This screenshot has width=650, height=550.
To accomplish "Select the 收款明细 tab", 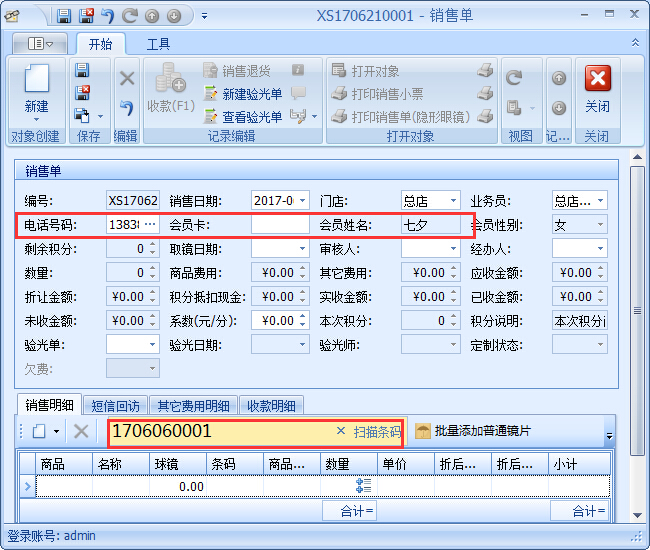I will [x=270, y=406].
